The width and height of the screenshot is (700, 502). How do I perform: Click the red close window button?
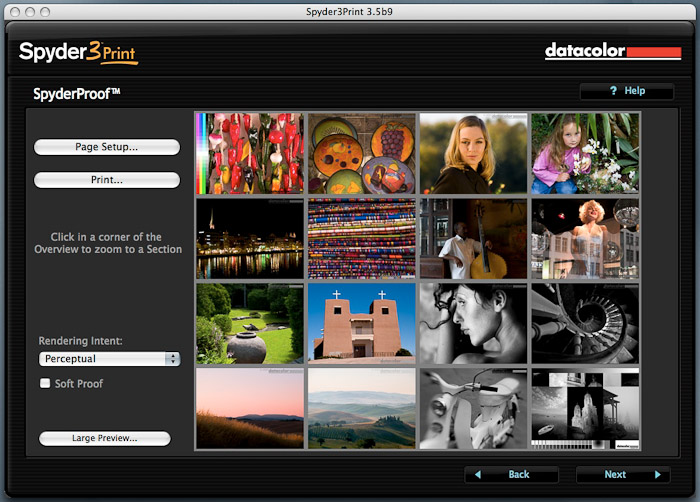pos(13,11)
